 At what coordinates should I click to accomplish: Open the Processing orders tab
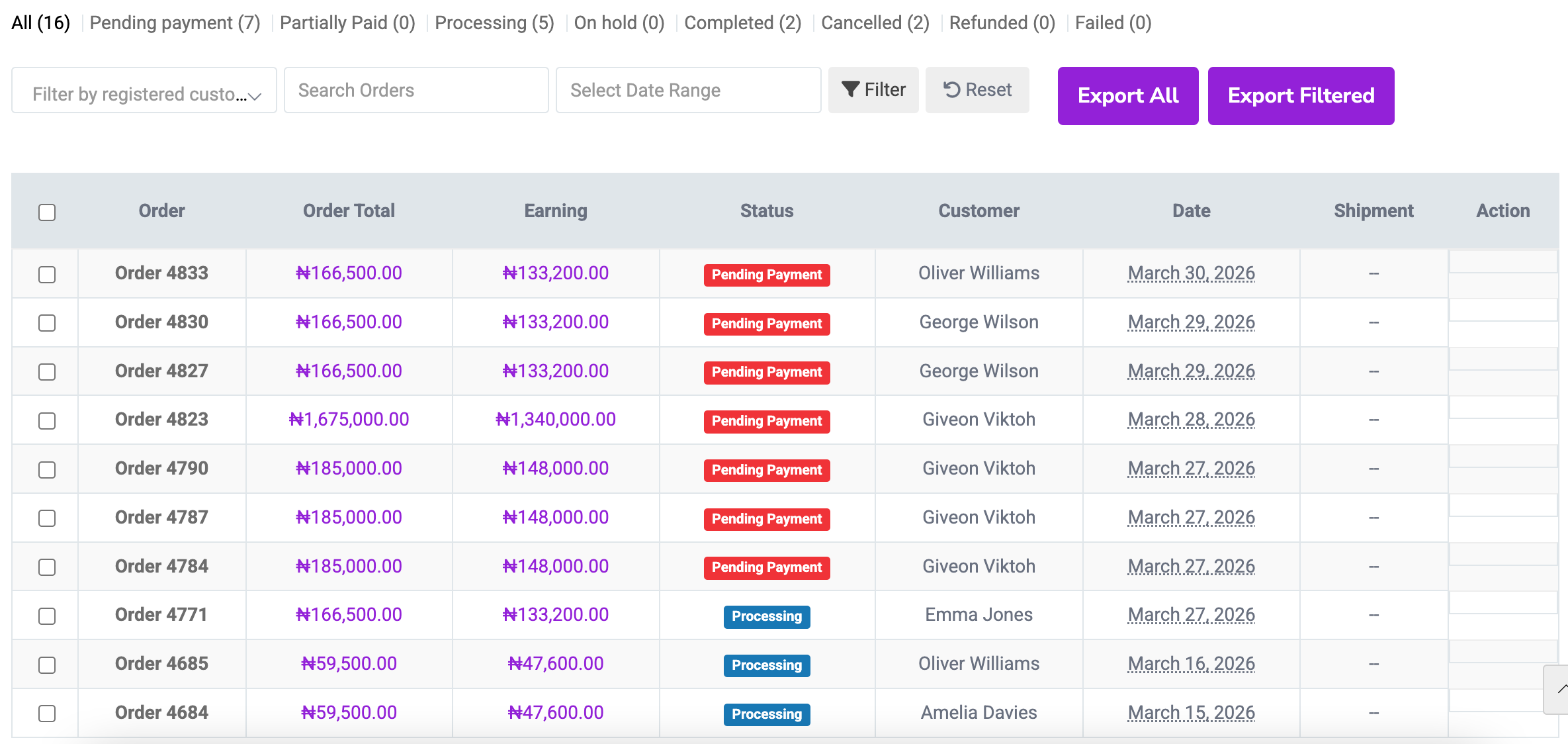494,22
